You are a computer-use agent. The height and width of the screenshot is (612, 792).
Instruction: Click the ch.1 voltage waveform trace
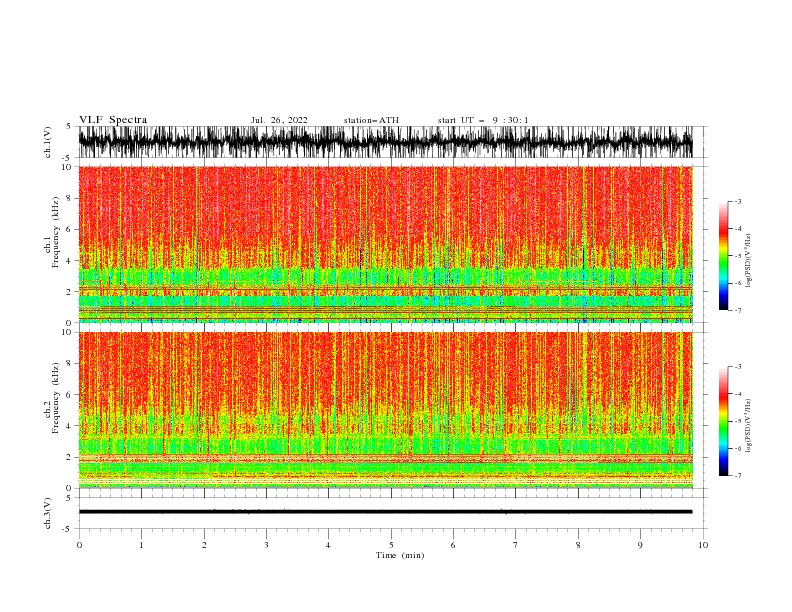tap(385, 142)
